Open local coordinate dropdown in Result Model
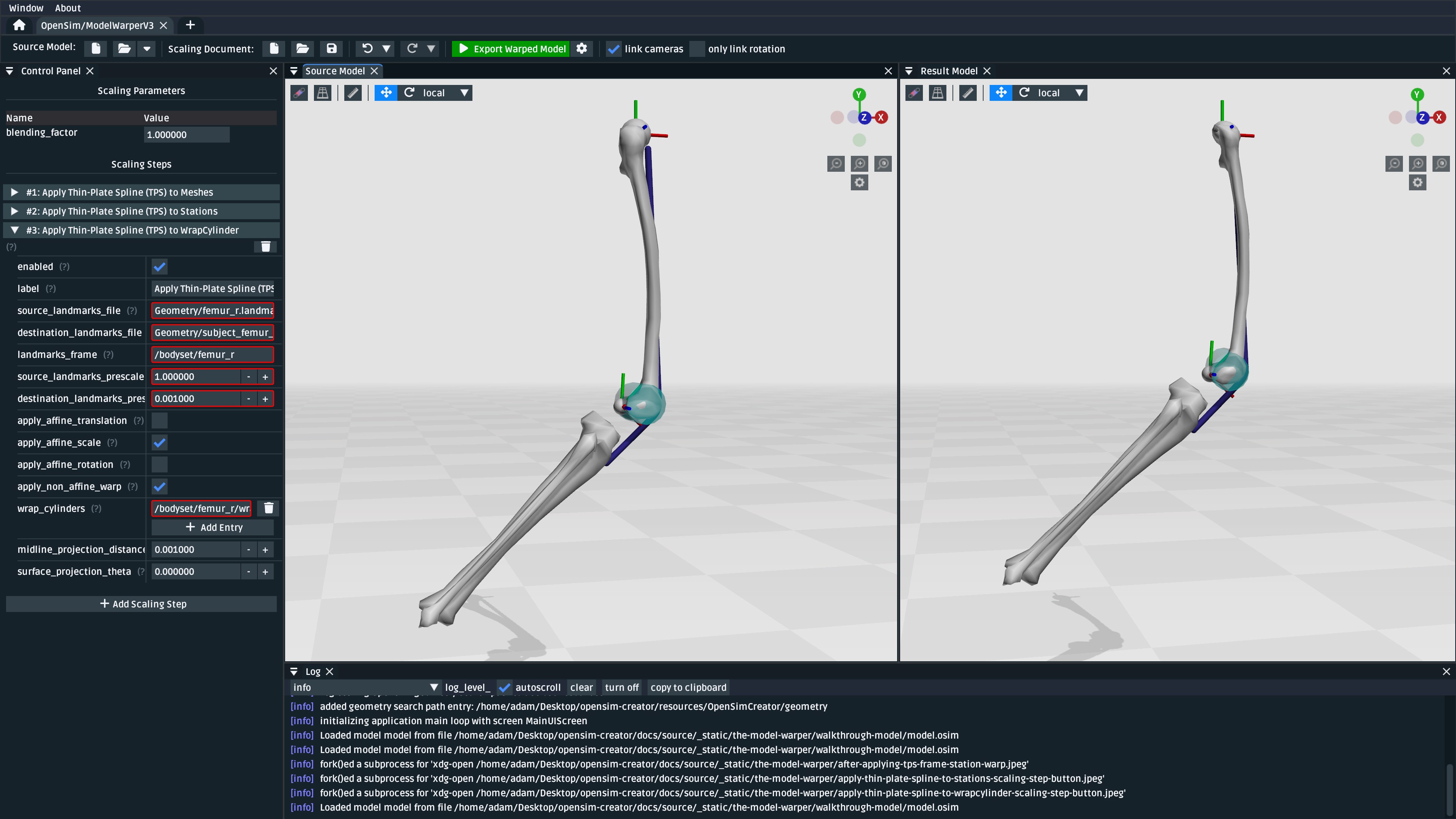 point(1062,93)
